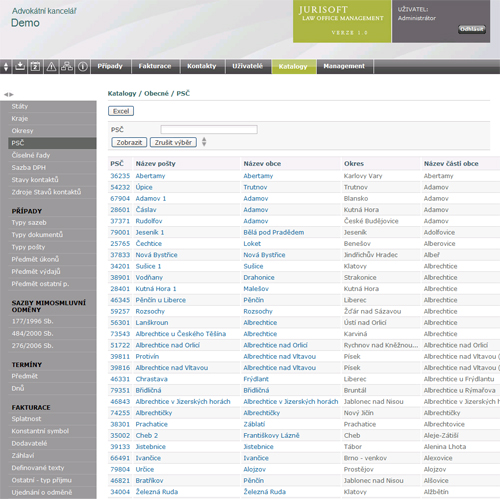This screenshot has height=499, width=500.
Task: Open the organization chart icon
Action: pyautogui.click(x=67, y=67)
